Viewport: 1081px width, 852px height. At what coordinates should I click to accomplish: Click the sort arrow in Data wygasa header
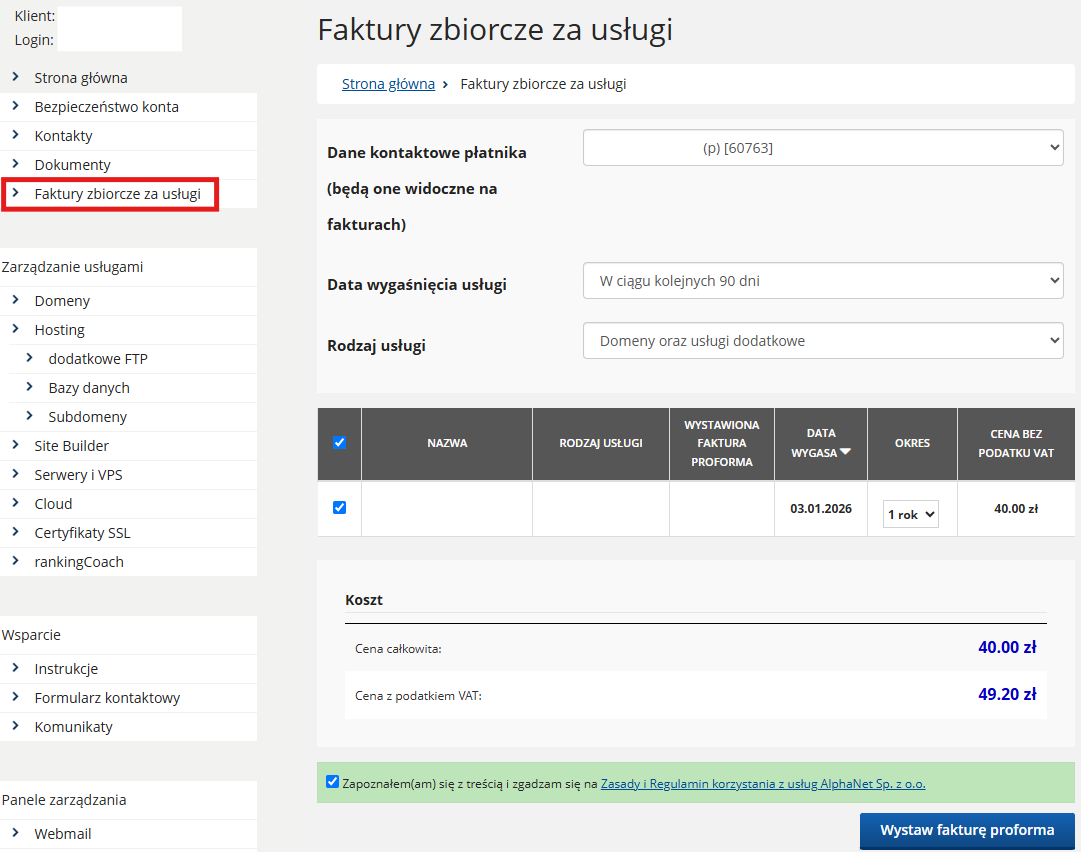click(846, 452)
